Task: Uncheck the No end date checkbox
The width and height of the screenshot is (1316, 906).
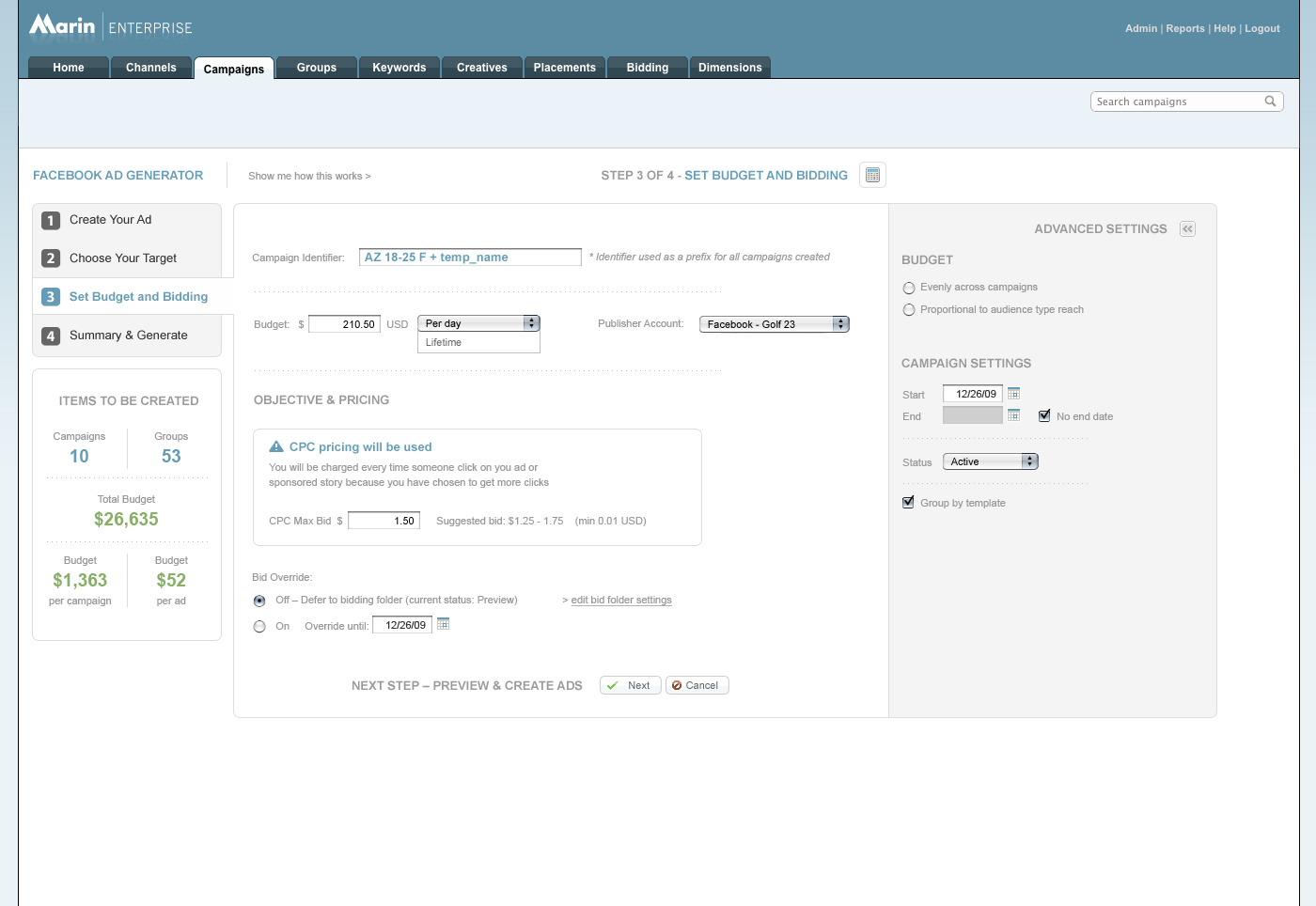Action: pos(1044,415)
